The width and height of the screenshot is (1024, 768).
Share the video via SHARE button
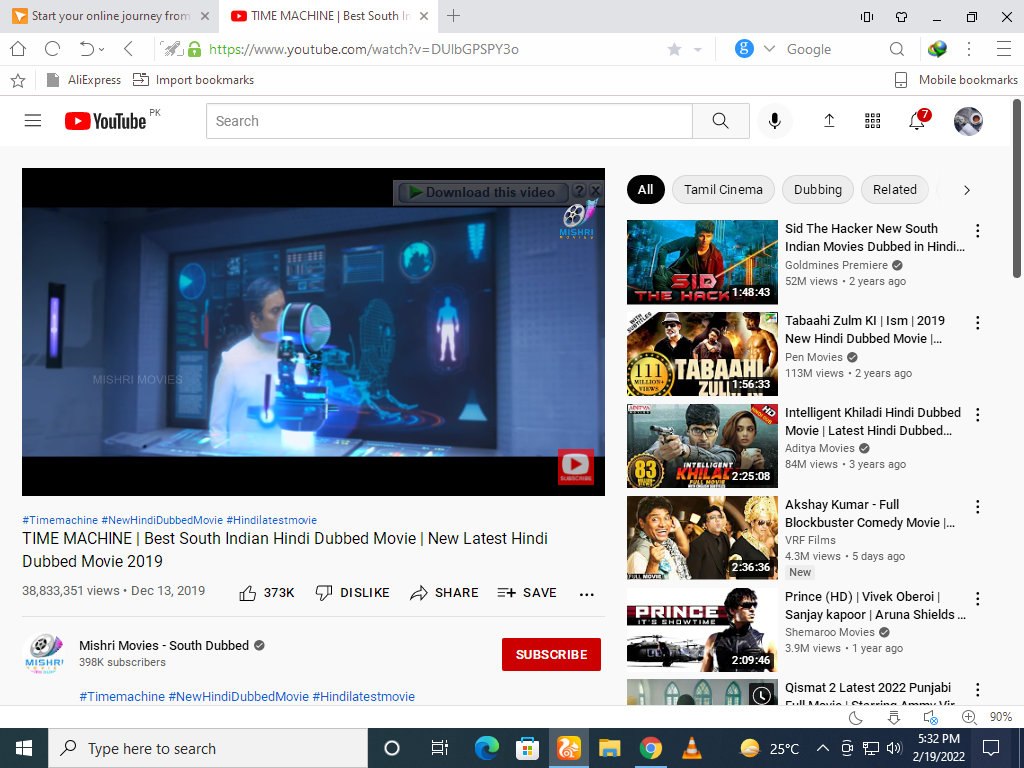444,592
